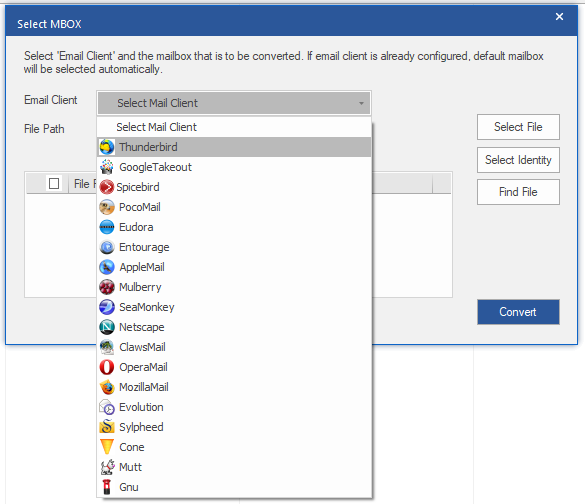
Task: Click the Sylpheed S icon
Action: tap(107, 427)
